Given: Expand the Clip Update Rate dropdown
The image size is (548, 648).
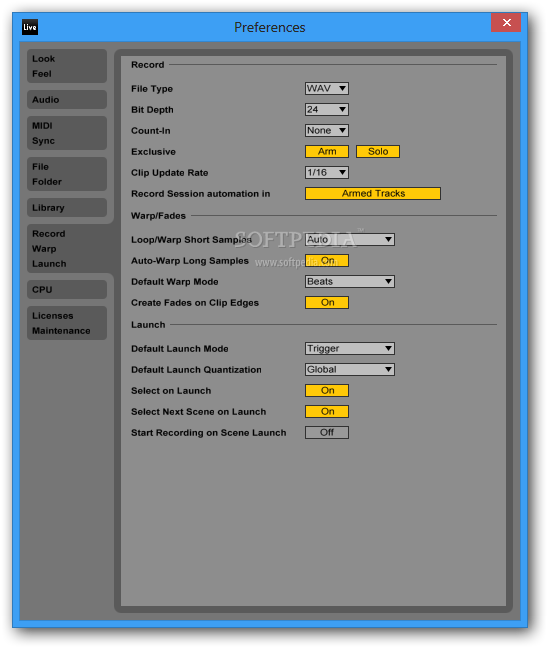Looking at the screenshot, I should click(x=327, y=172).
